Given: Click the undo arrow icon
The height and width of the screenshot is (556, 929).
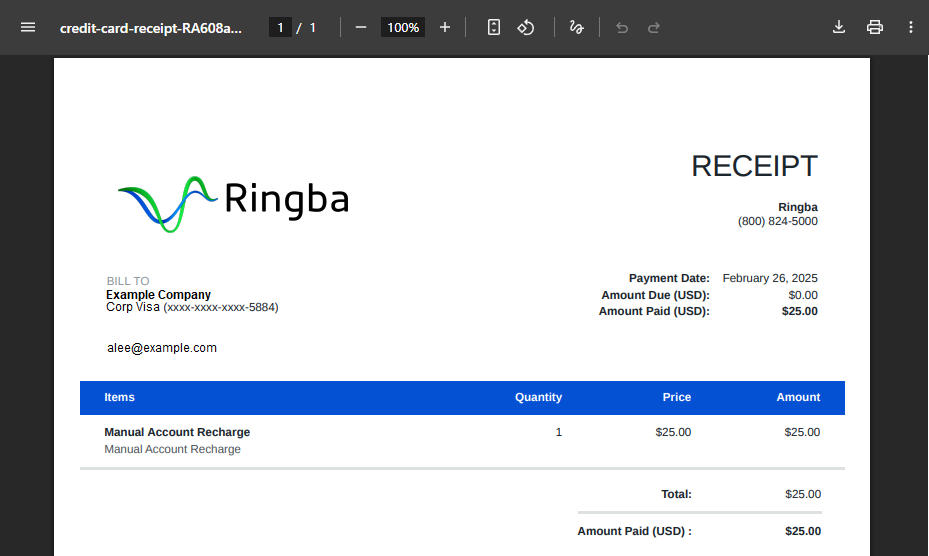Looking at the screenshot, I should point(622,28).
